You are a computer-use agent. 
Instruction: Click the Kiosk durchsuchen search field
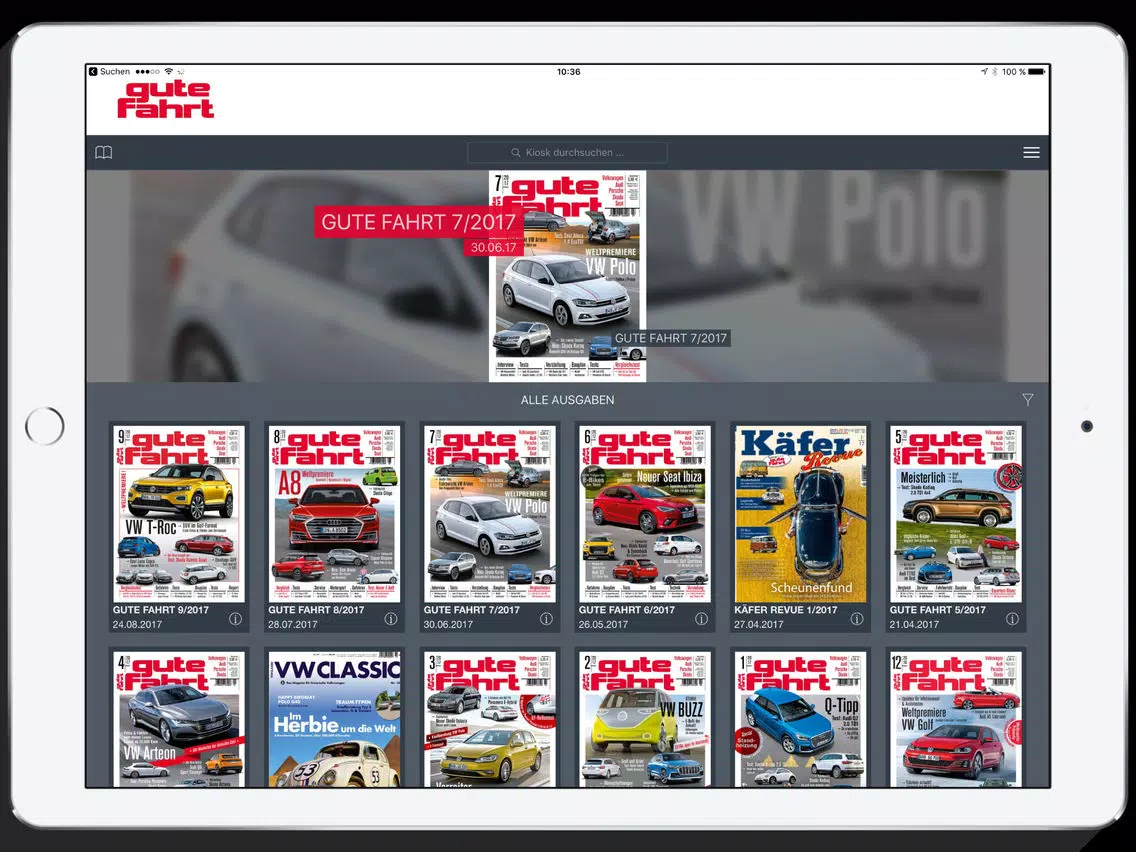pyautogui.click(x=567, y=152)
